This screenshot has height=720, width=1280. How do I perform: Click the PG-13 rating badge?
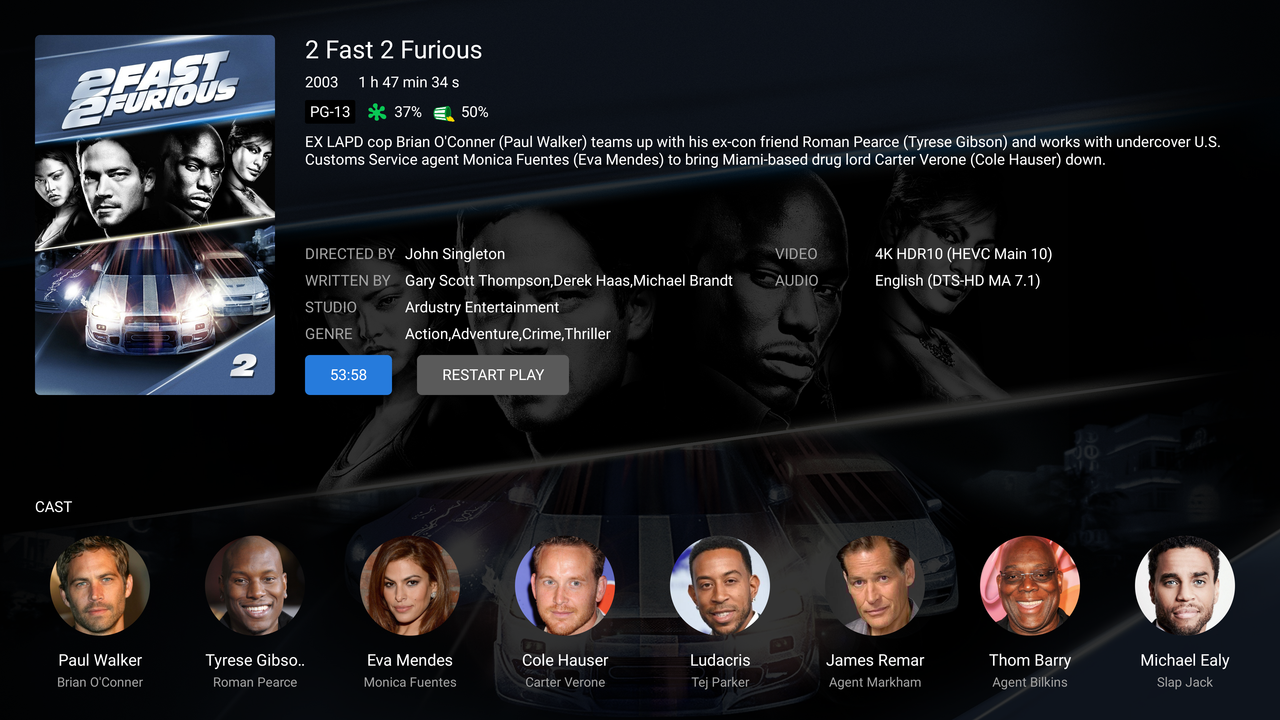coord(330,112)
